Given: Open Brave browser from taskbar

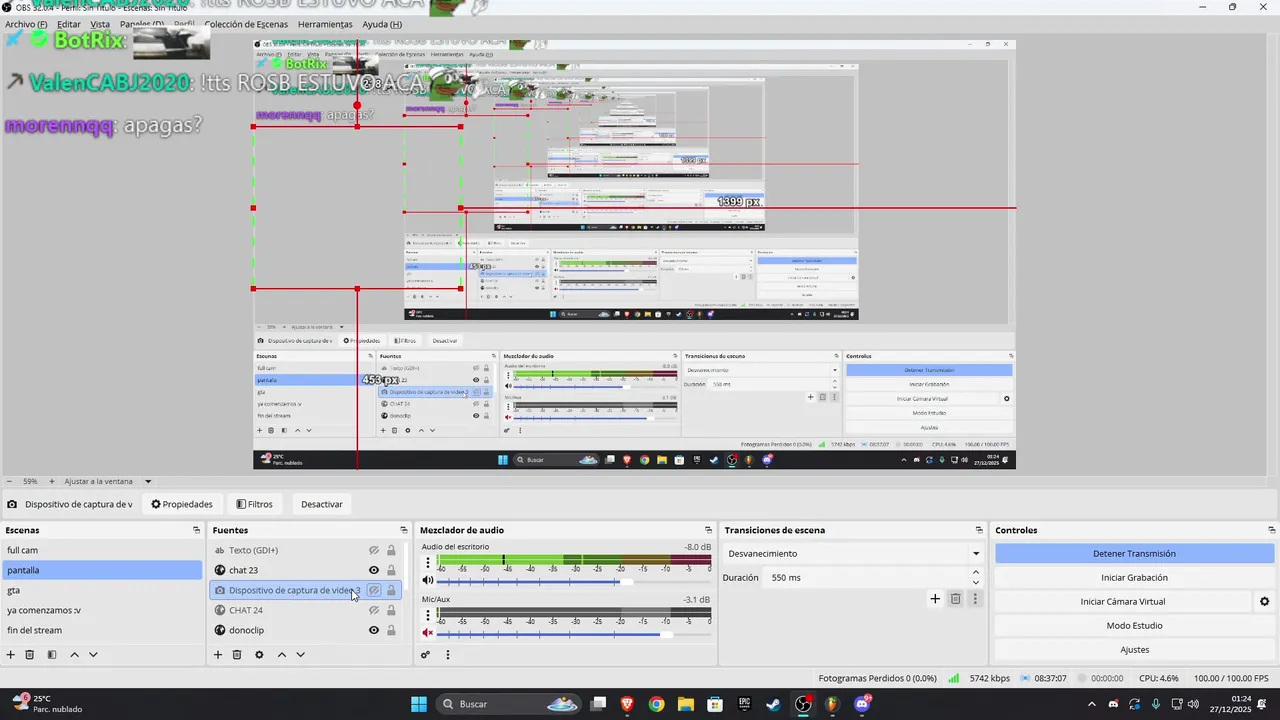Looking at the screenshot, I should click(627, 704).
